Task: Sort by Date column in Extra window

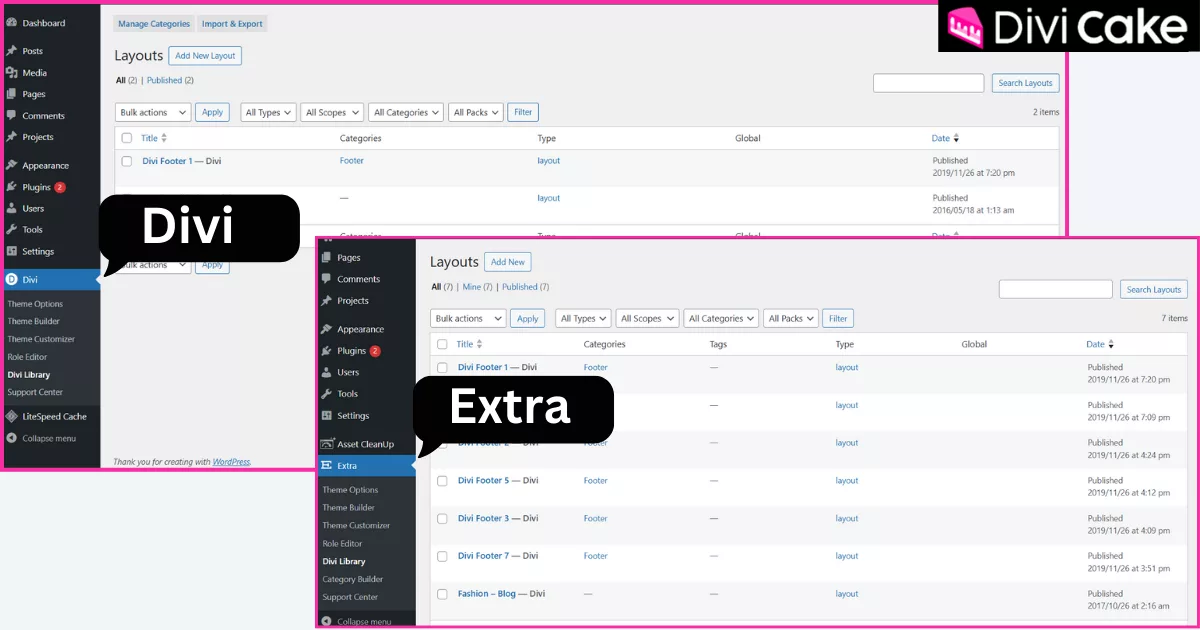Action: pyautogui.click(x=1100, y=344)
